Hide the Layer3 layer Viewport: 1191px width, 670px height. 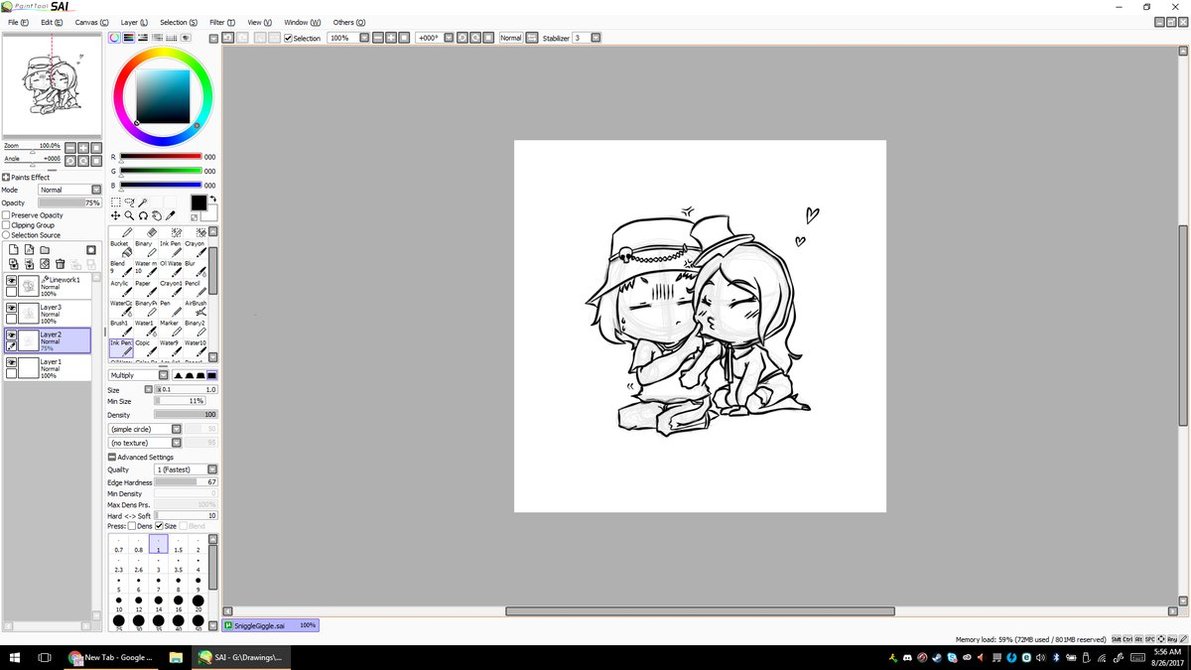[11, 308]
